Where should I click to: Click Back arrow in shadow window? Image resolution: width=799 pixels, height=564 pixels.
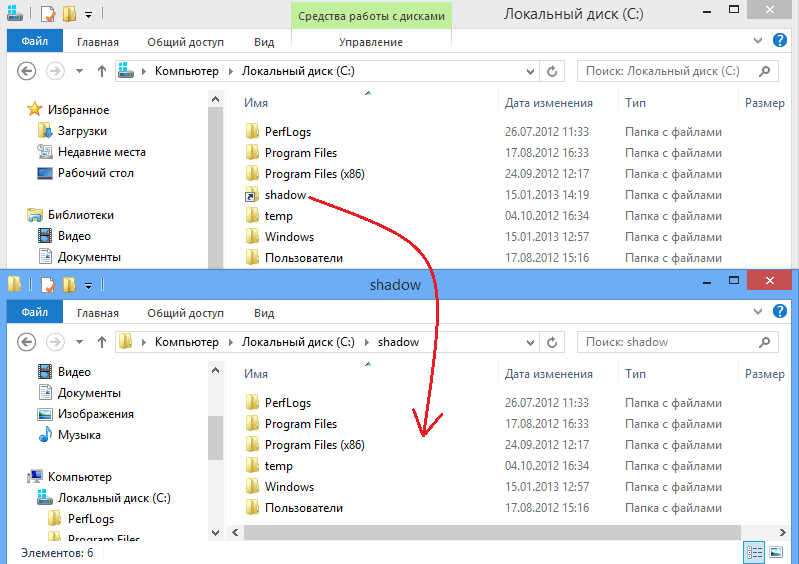(x=26, y=342)
